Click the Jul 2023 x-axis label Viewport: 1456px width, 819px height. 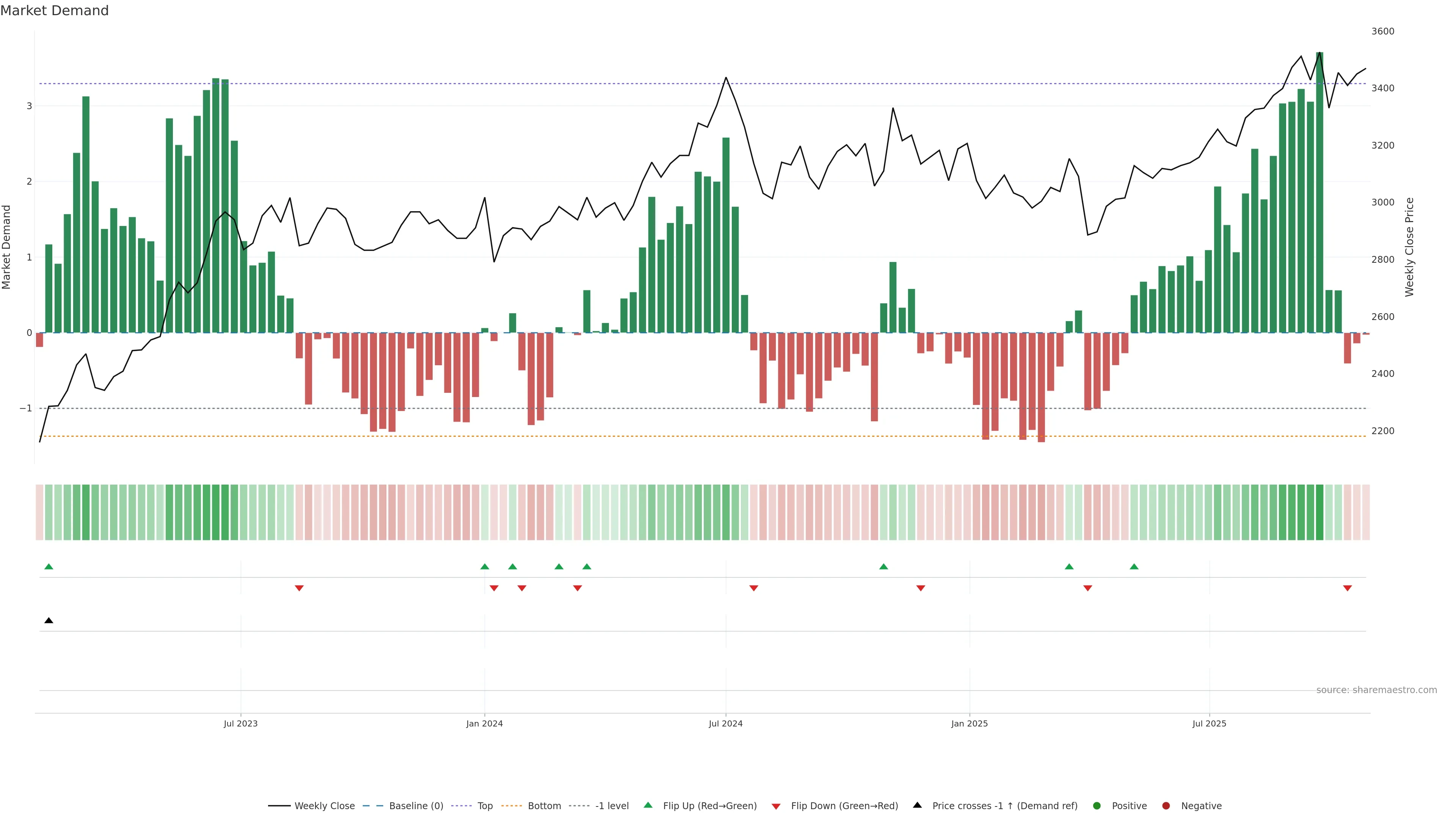(x=240, y=723)
